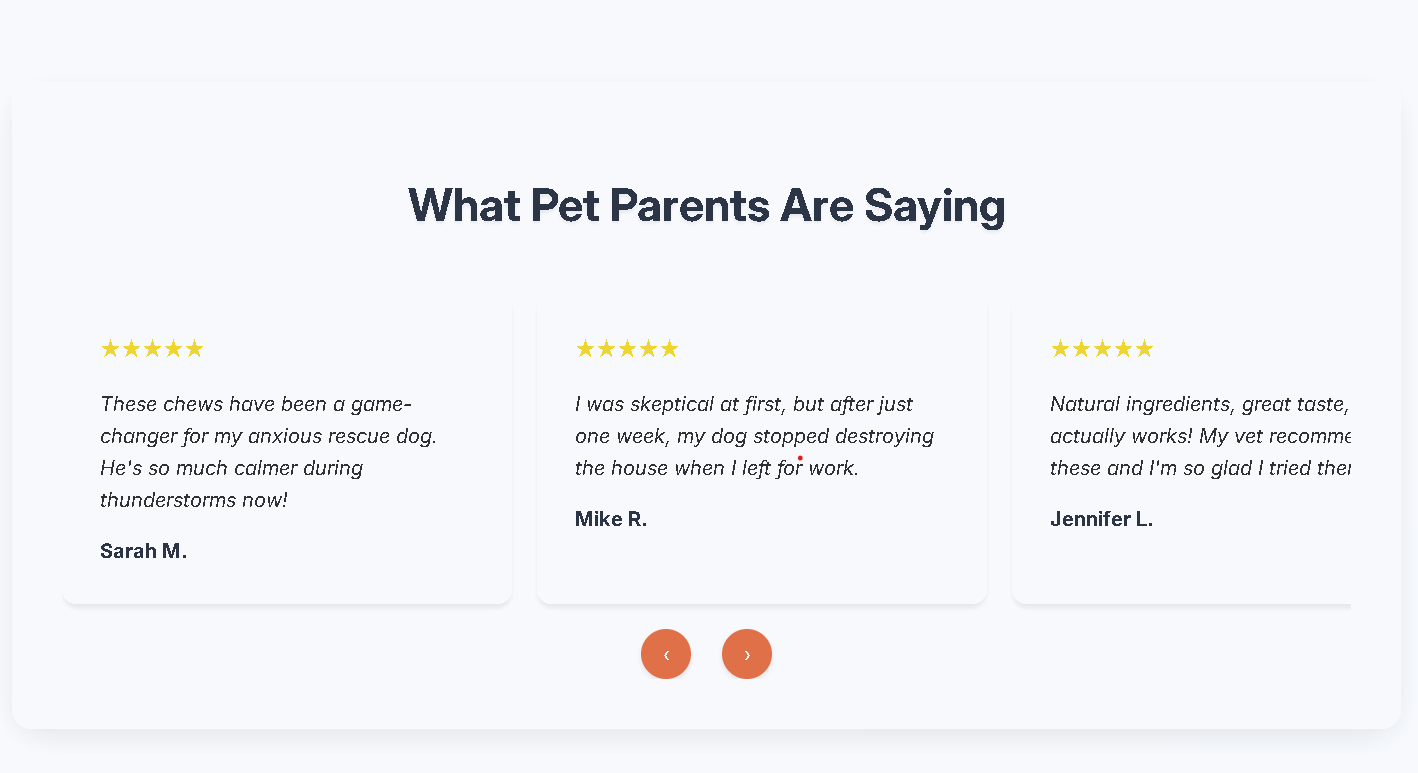
Task: Click the middle star of Mike R.'s rating
Action: (627, 349)
